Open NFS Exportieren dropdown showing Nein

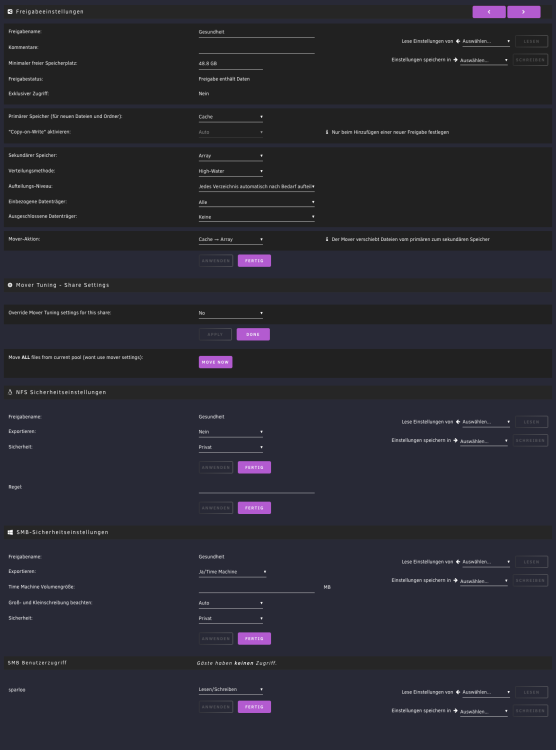pos(231,432)
